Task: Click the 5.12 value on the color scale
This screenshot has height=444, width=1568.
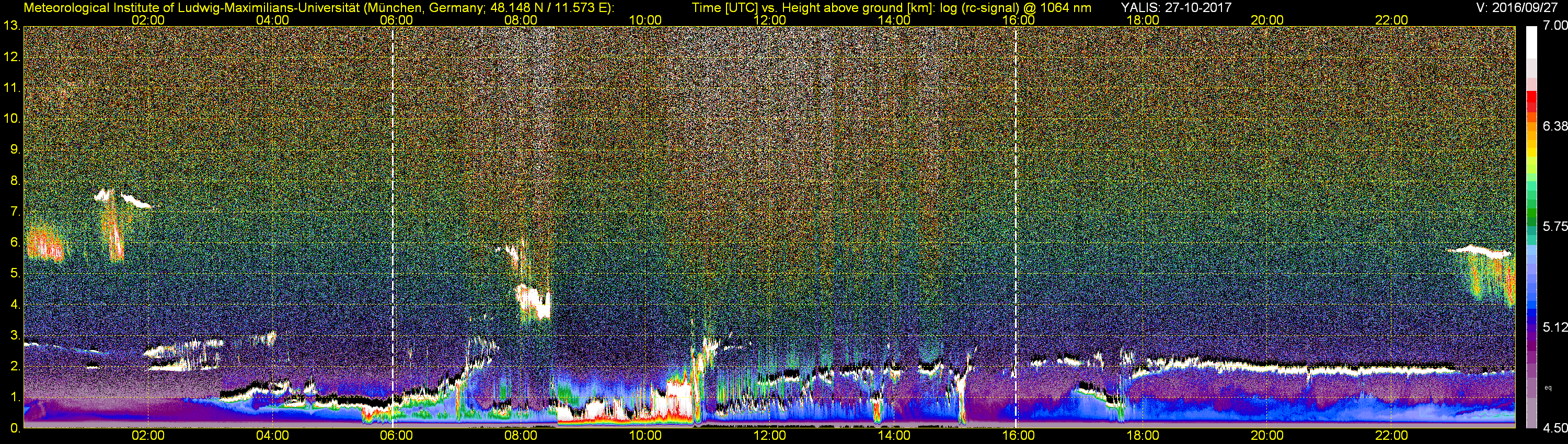Action: pyautogui.click(x=1554, y=327)
